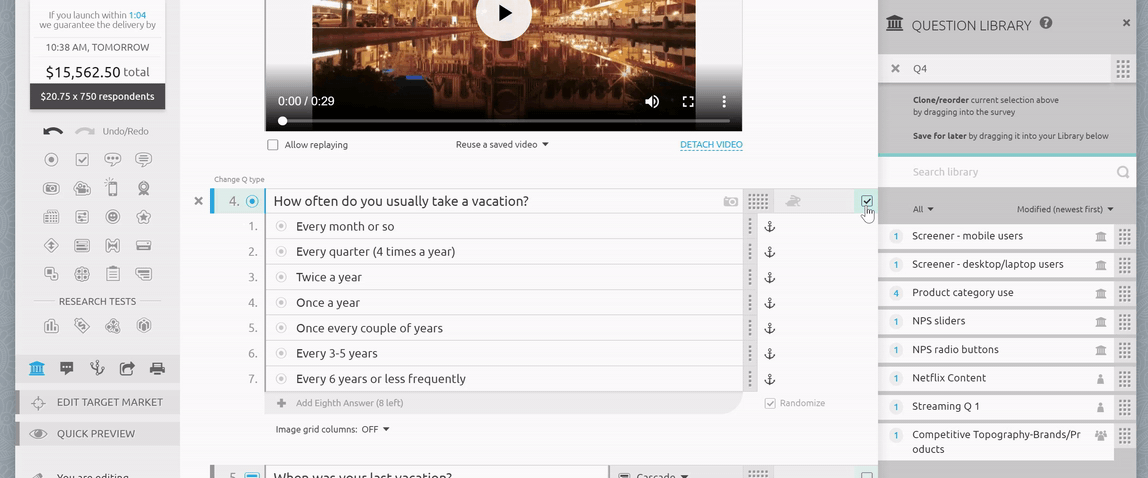
Task: Open the comments chat icon
Action: click(67, 368)
